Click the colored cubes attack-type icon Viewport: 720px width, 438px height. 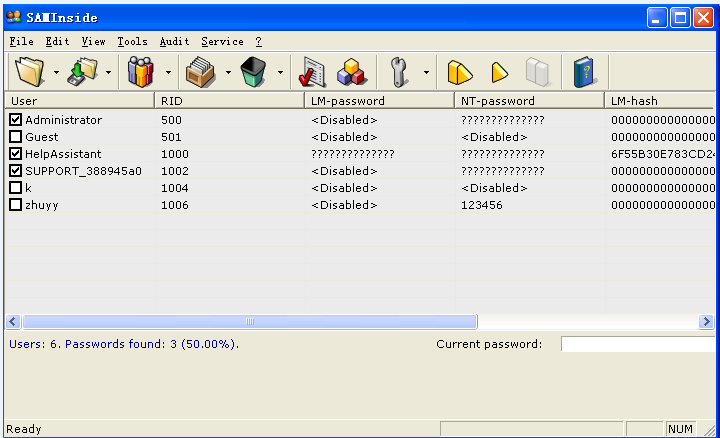(351, 72)
